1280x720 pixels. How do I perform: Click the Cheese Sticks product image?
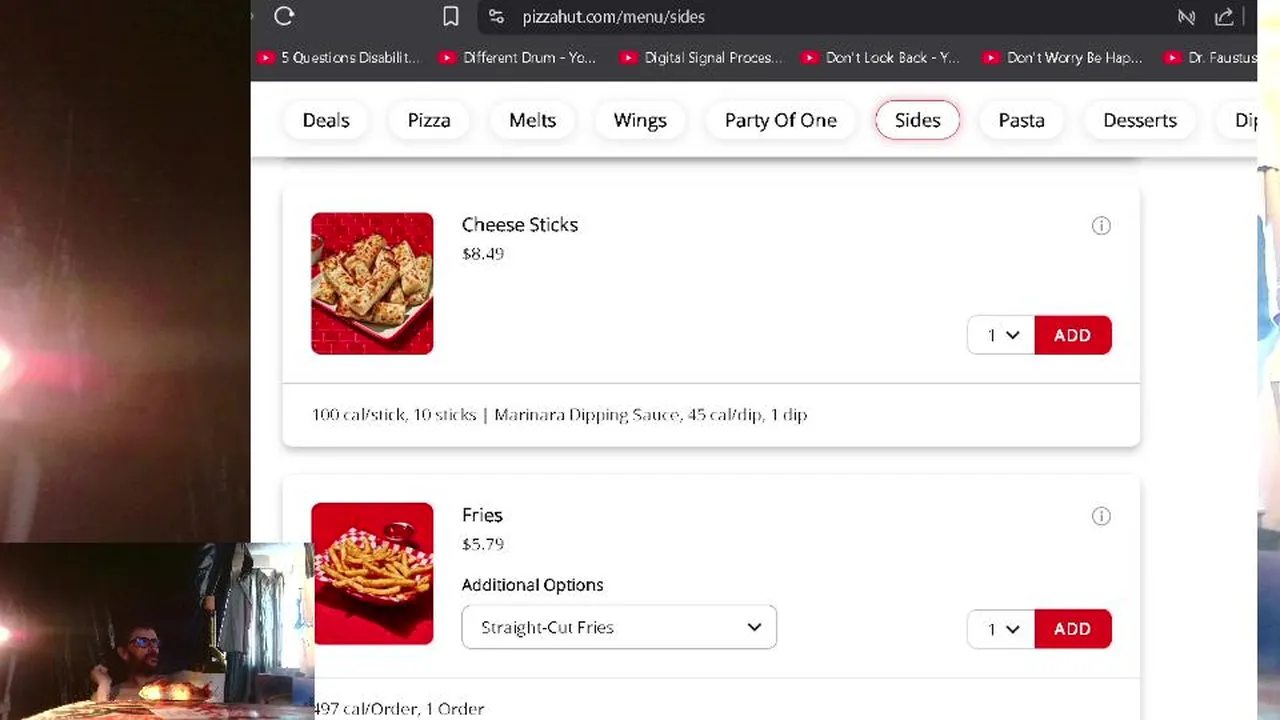(x=372, y=283)
